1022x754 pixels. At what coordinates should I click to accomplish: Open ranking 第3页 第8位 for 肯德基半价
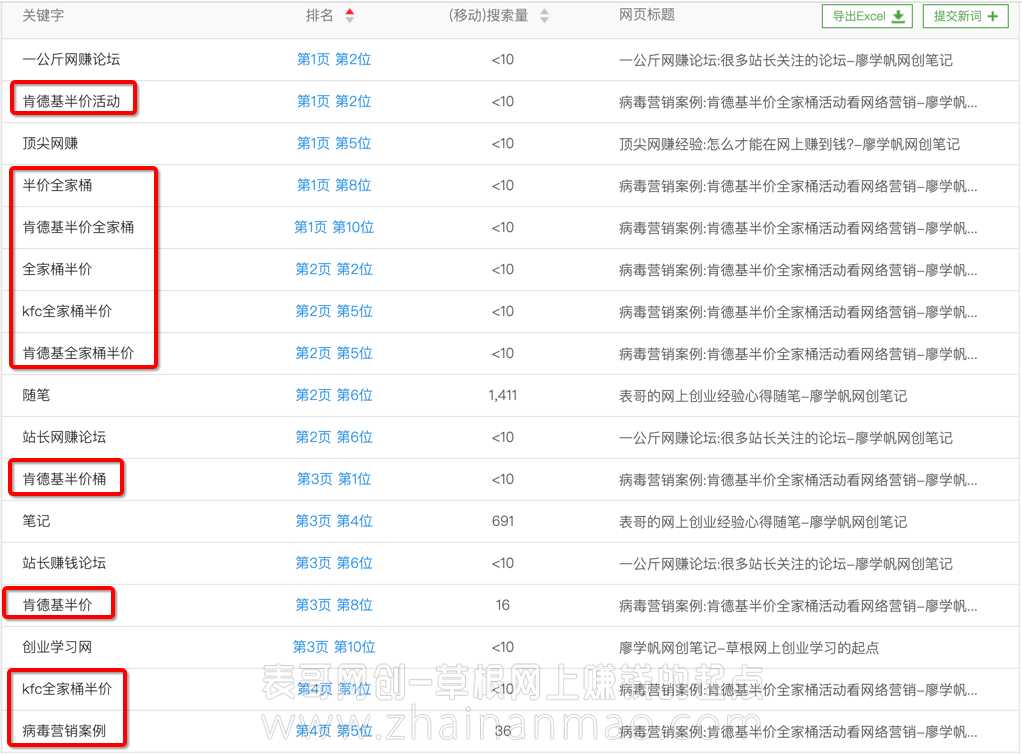334,605
